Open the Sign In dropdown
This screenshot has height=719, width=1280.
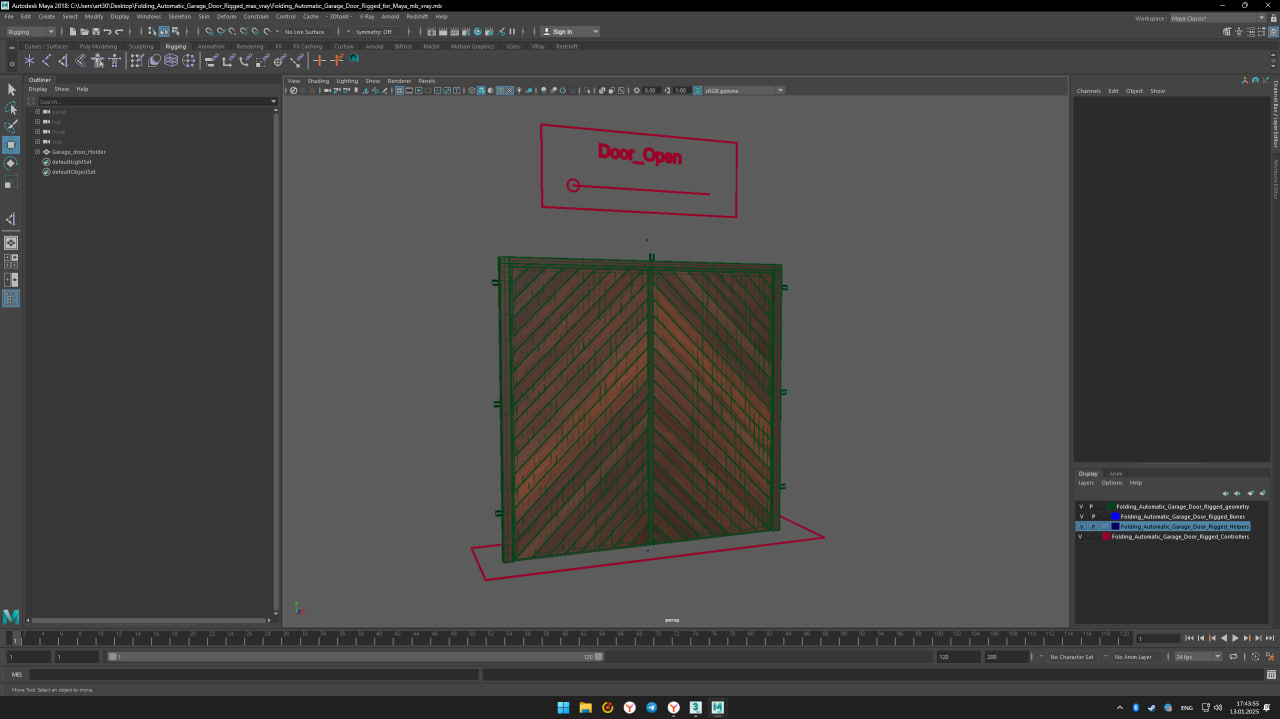[570, 32]
